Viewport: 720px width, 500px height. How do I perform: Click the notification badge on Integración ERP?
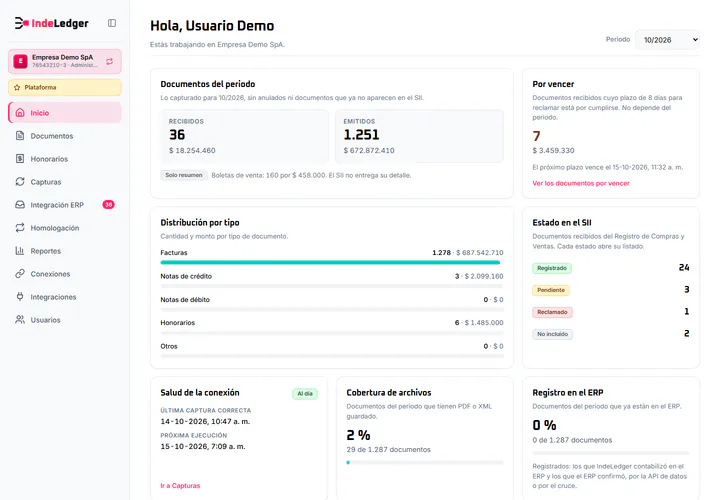point(108,205)
